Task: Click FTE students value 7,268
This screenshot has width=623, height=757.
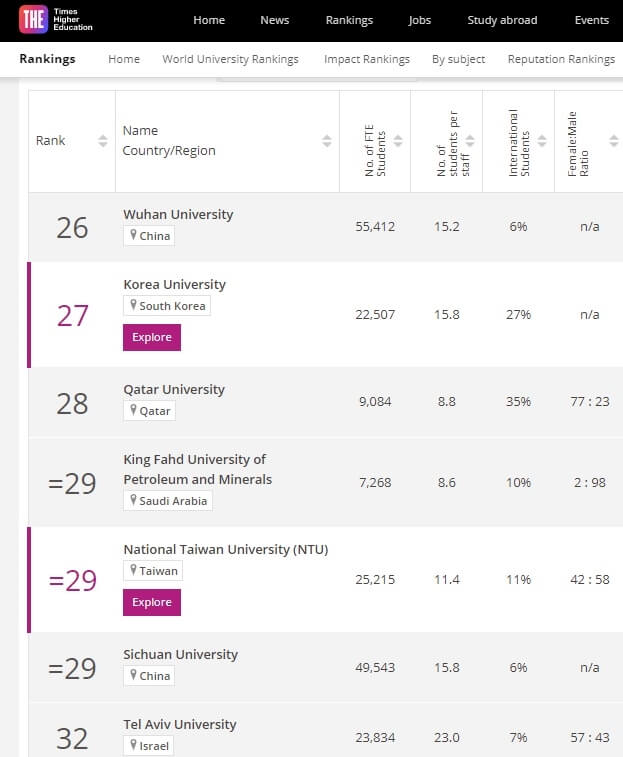Action: [x=375, y=482]
